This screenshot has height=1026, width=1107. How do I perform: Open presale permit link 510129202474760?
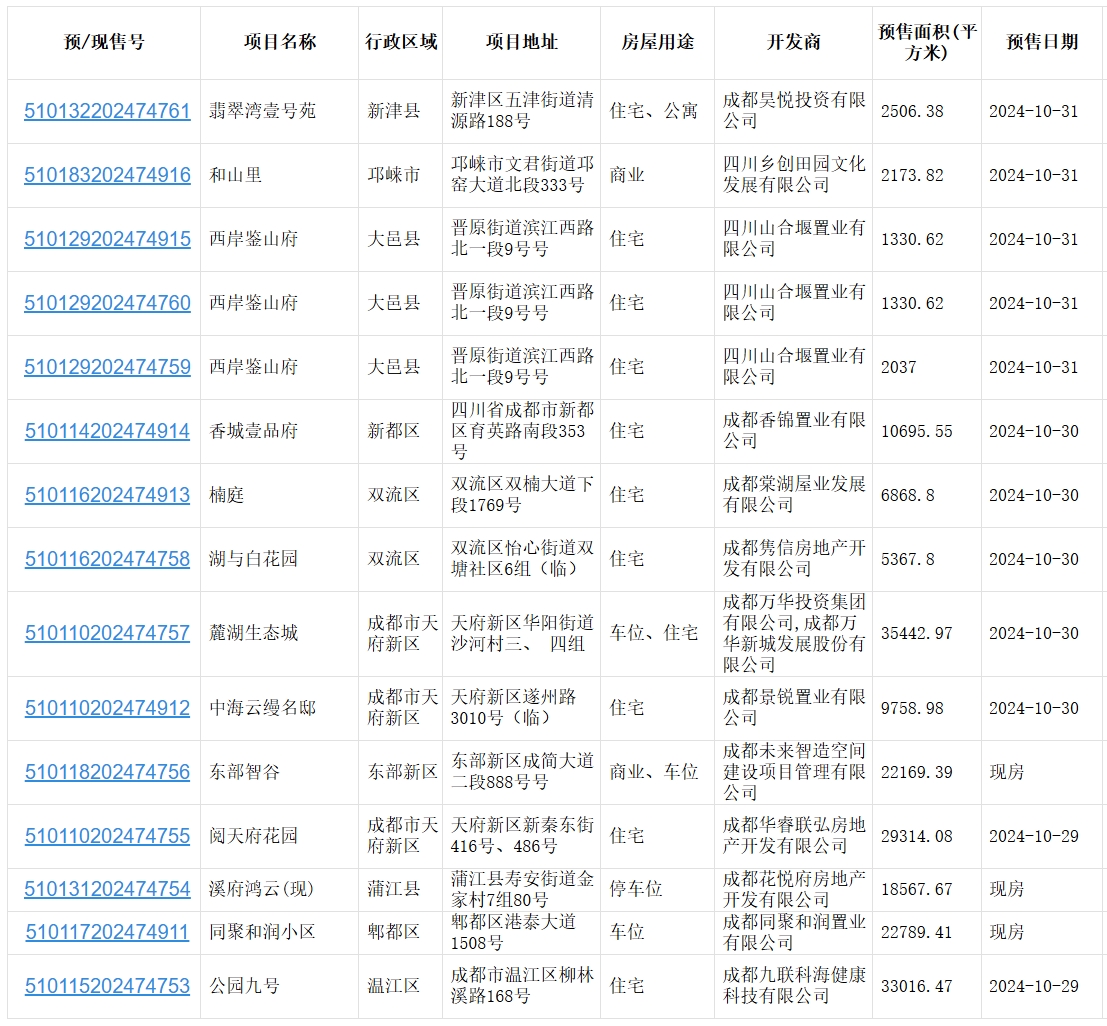coord(107,303)
